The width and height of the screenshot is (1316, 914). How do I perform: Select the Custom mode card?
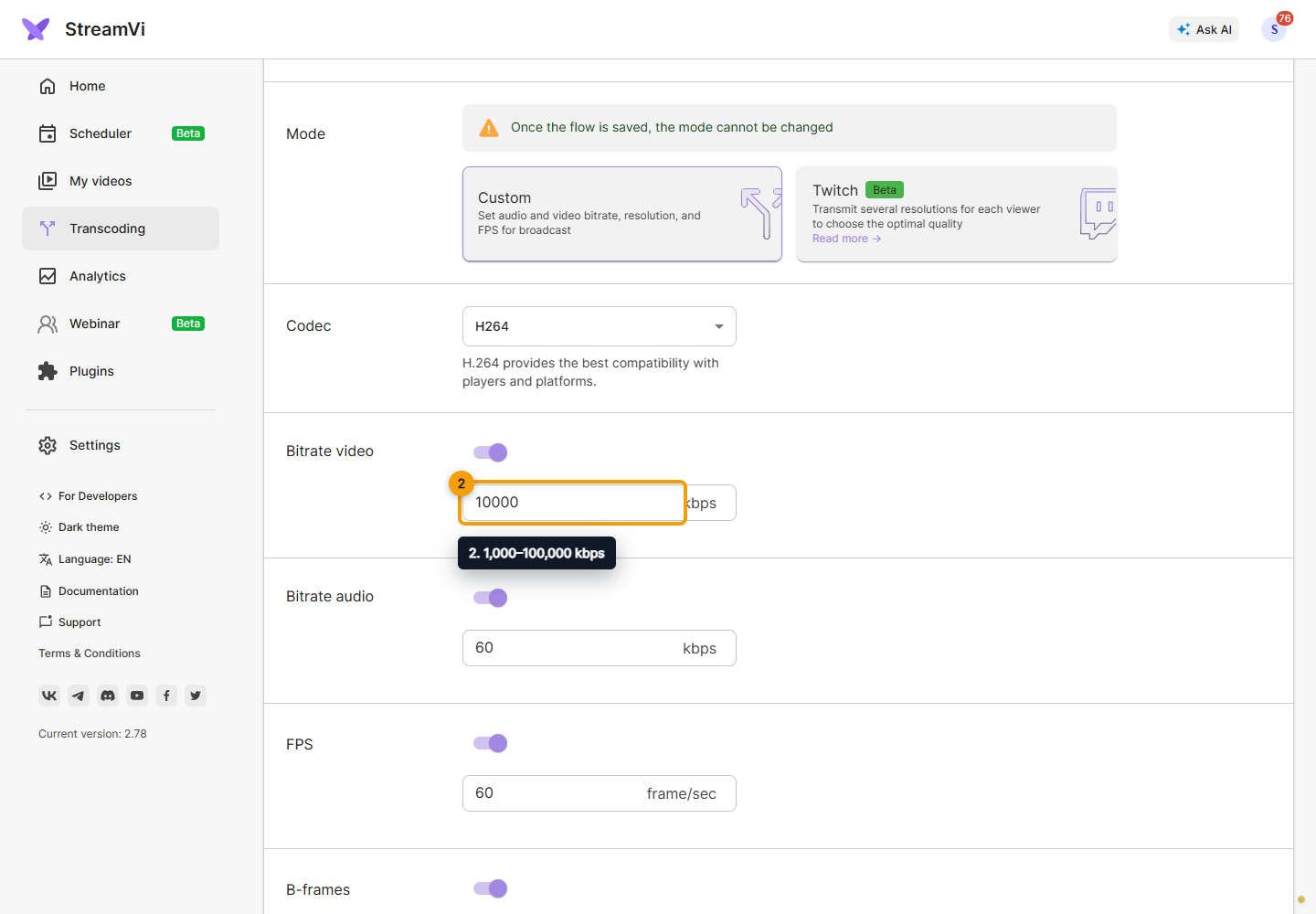coord(622,214)
